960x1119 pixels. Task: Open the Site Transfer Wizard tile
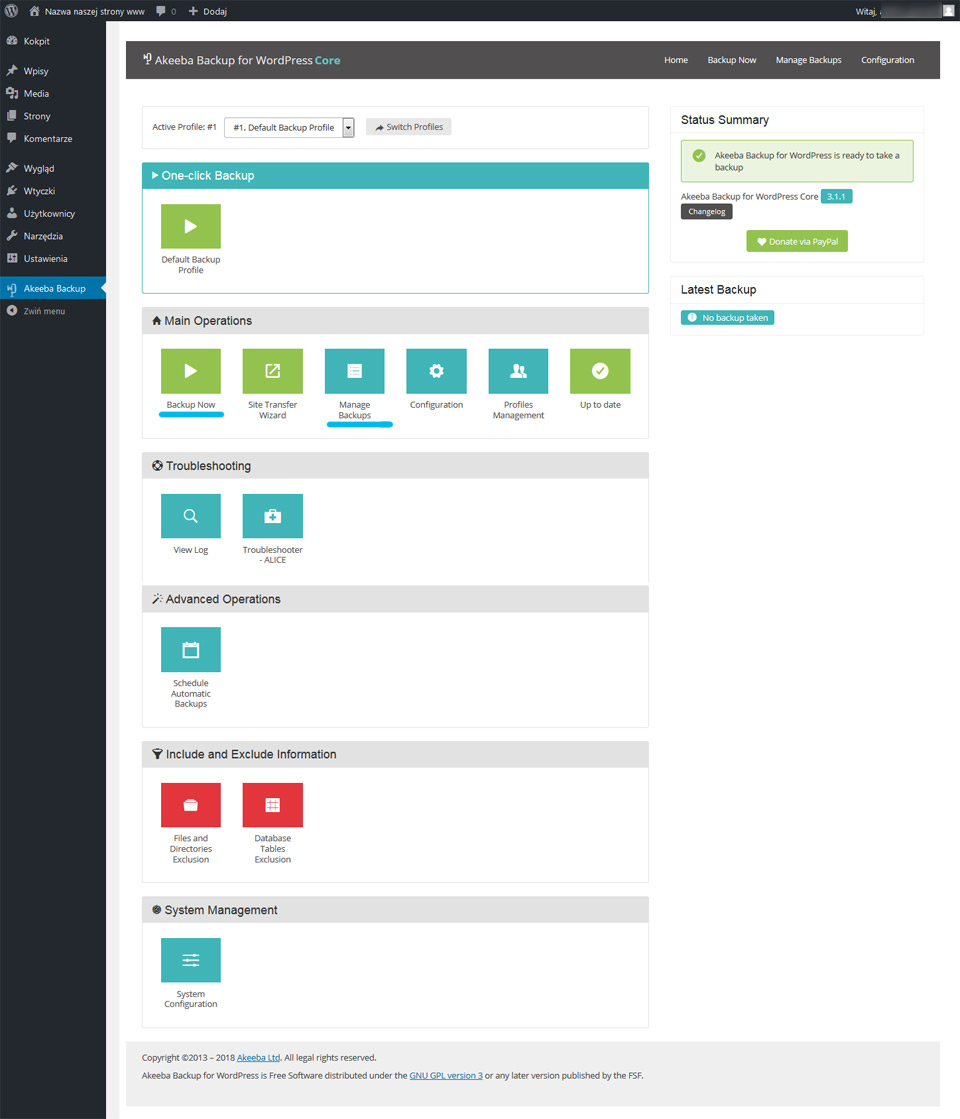(x=273, y=371)
